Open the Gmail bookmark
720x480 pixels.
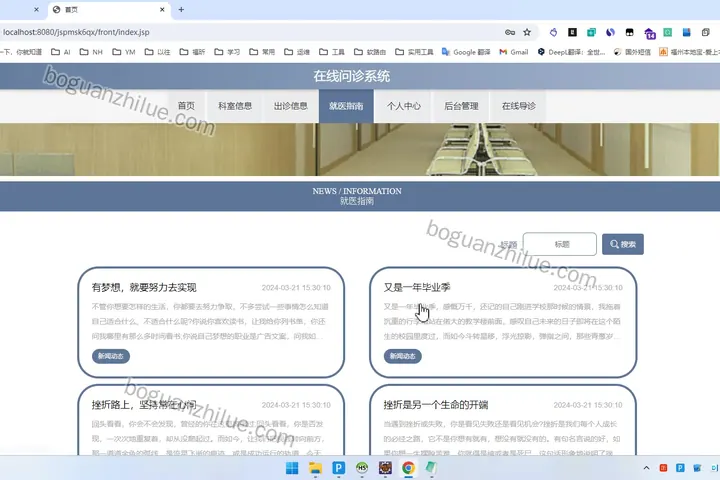point(514,52)
